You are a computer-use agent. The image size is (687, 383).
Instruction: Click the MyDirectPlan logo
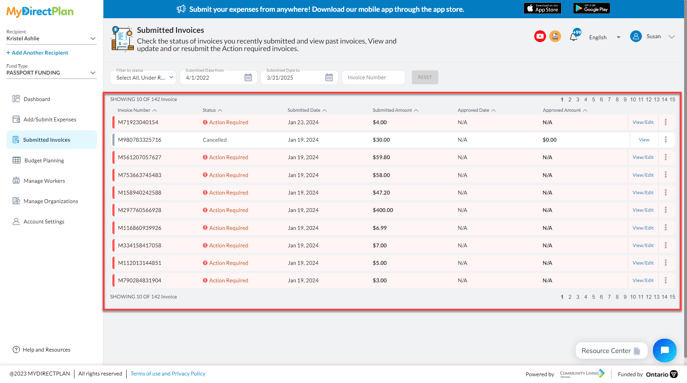click(40, 12)
